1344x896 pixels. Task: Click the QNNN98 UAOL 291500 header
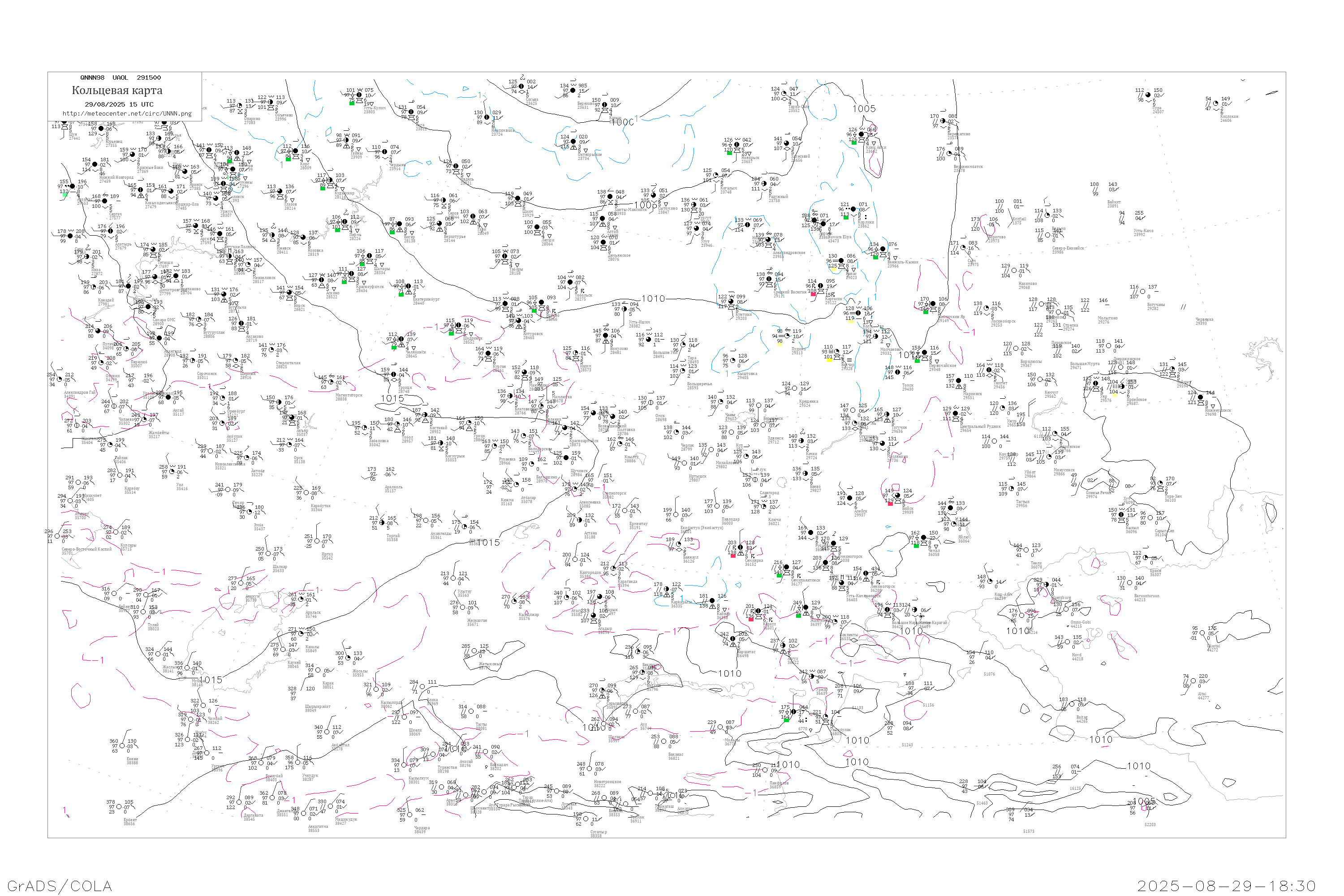point(121,78)
